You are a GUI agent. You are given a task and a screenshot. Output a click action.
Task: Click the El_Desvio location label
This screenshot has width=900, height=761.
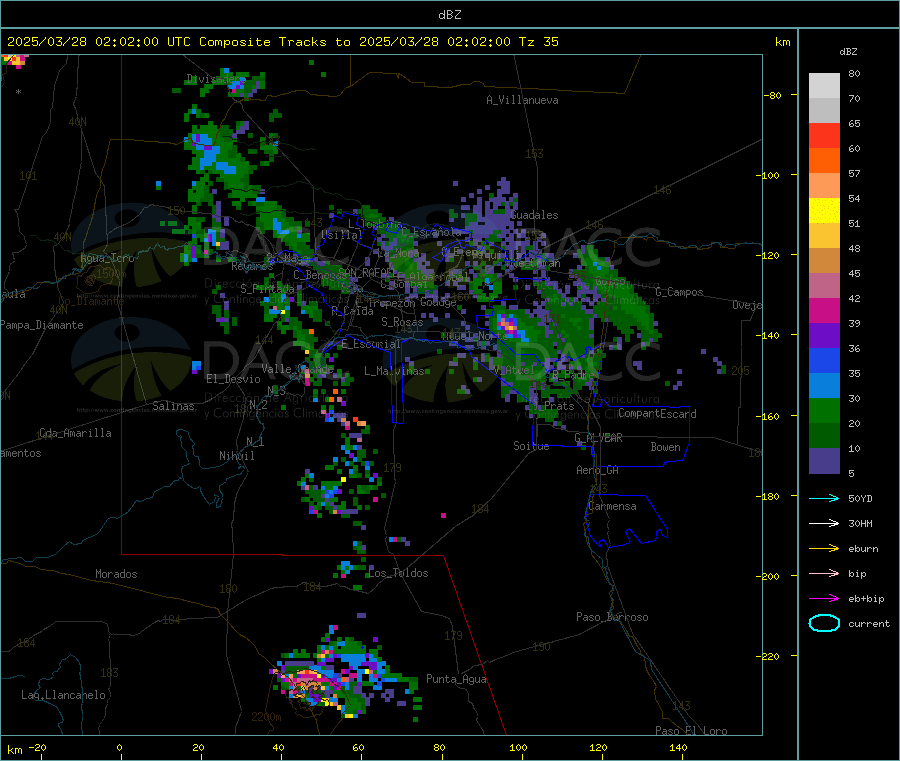234,379
